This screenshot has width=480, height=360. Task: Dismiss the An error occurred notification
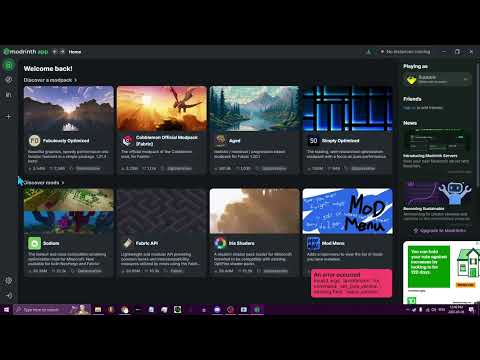[351, 283]
